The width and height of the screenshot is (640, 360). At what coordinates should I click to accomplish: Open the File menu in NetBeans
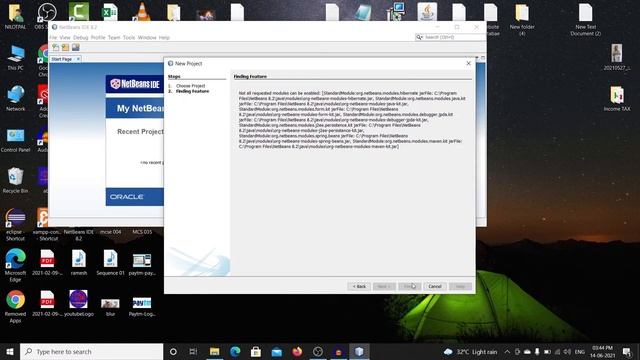coord(53,37)
